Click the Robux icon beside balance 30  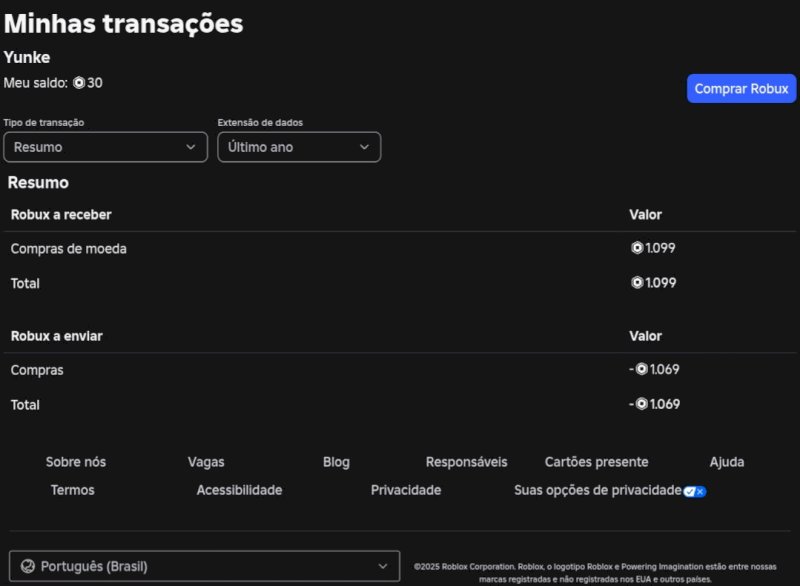coord(79,83)
